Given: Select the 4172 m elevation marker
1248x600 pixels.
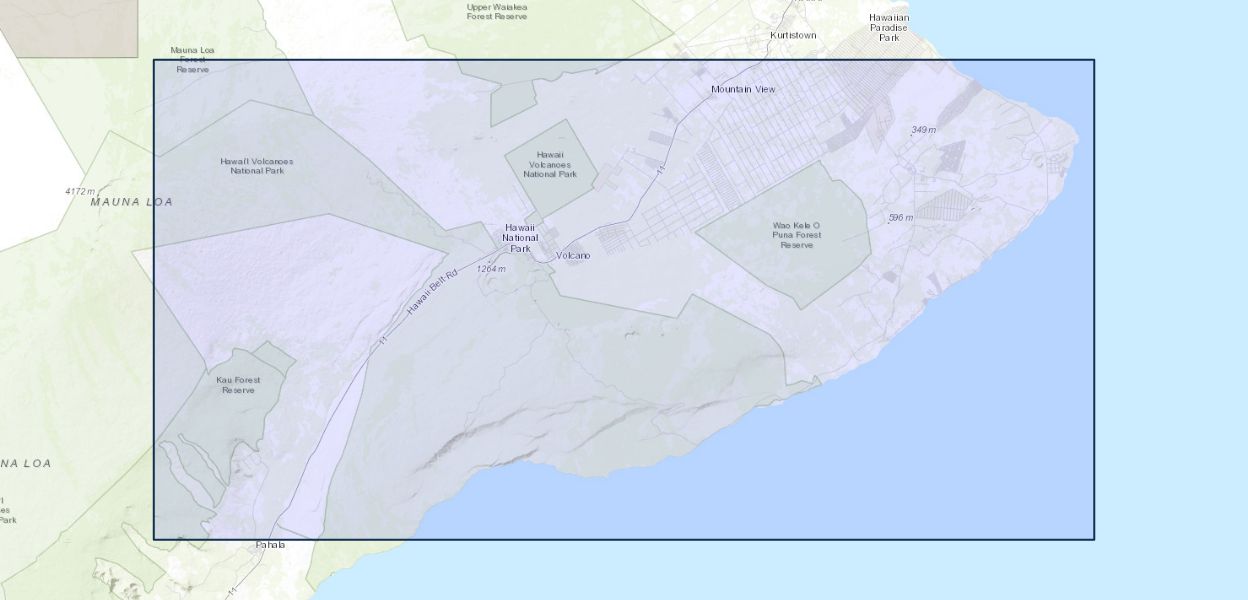Looking at the screenshot, I should pyautogui.click(x=80, y=191).
